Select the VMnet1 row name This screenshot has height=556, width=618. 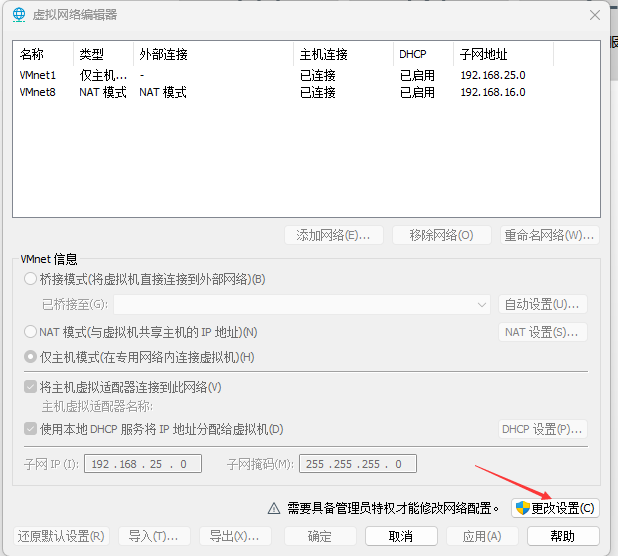(x=38, y=75)
